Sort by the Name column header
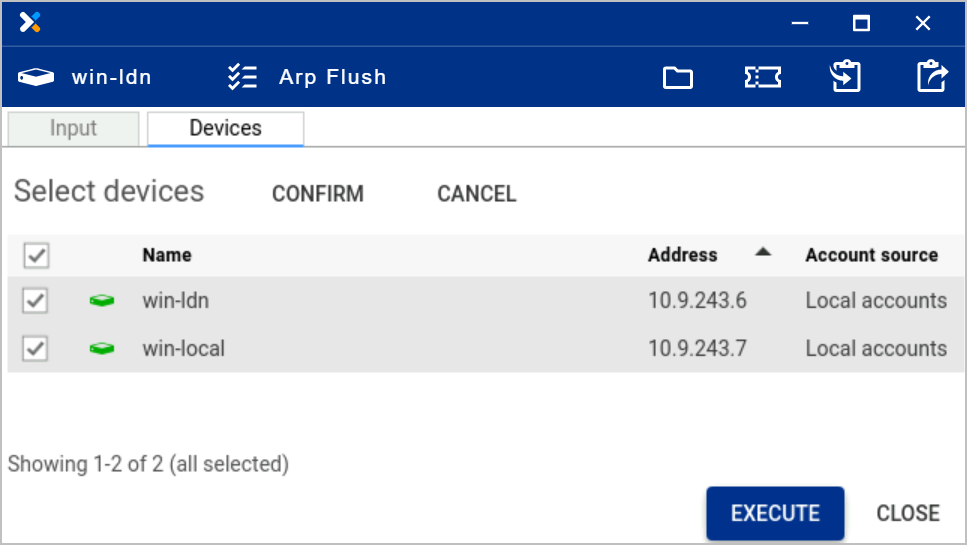Image resolution: width=967 pixels, height=545 pixels. 167,255
